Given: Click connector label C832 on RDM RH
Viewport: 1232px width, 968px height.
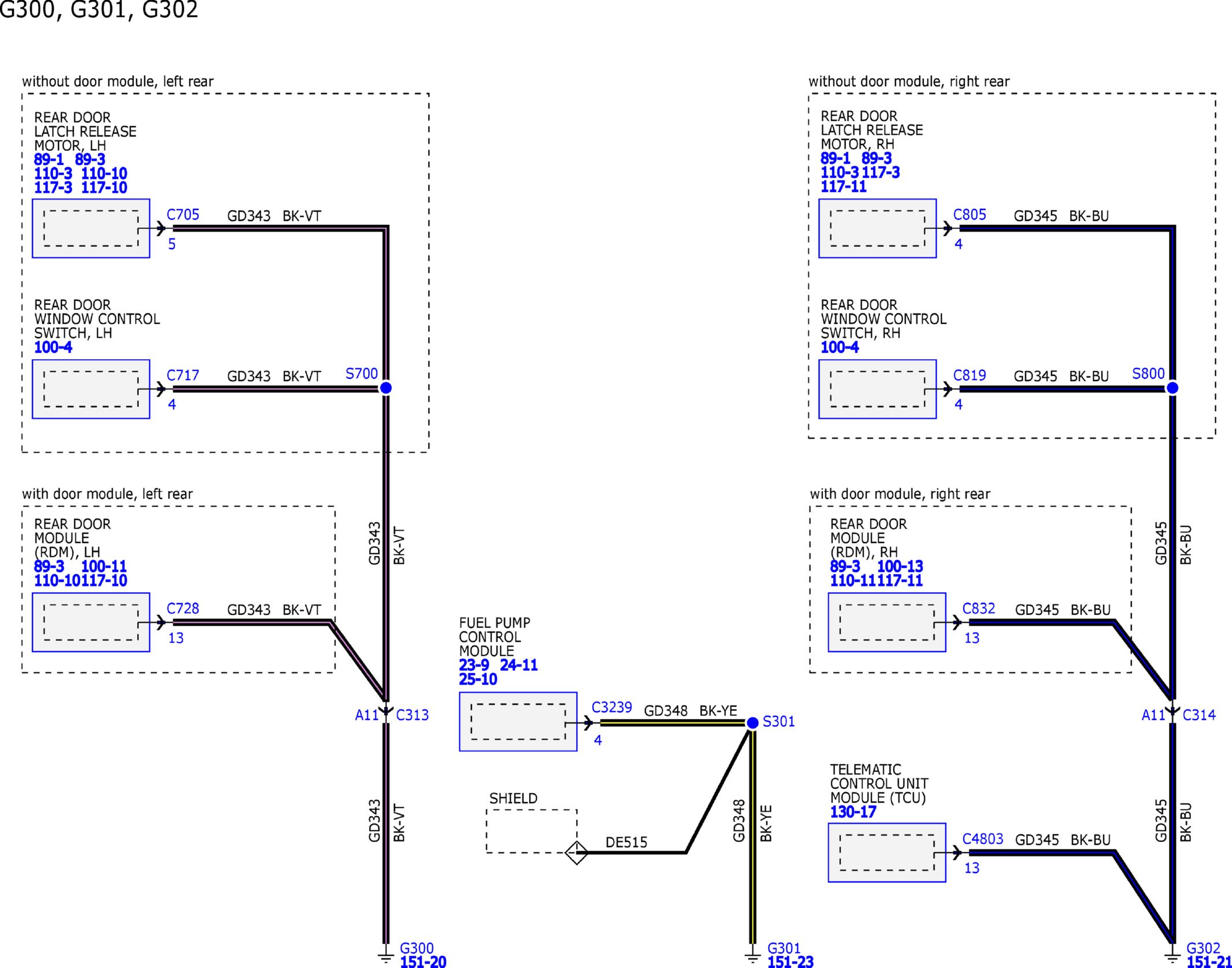Looking at the screenshot, I should pyautogui.click(x=979, y=608).
